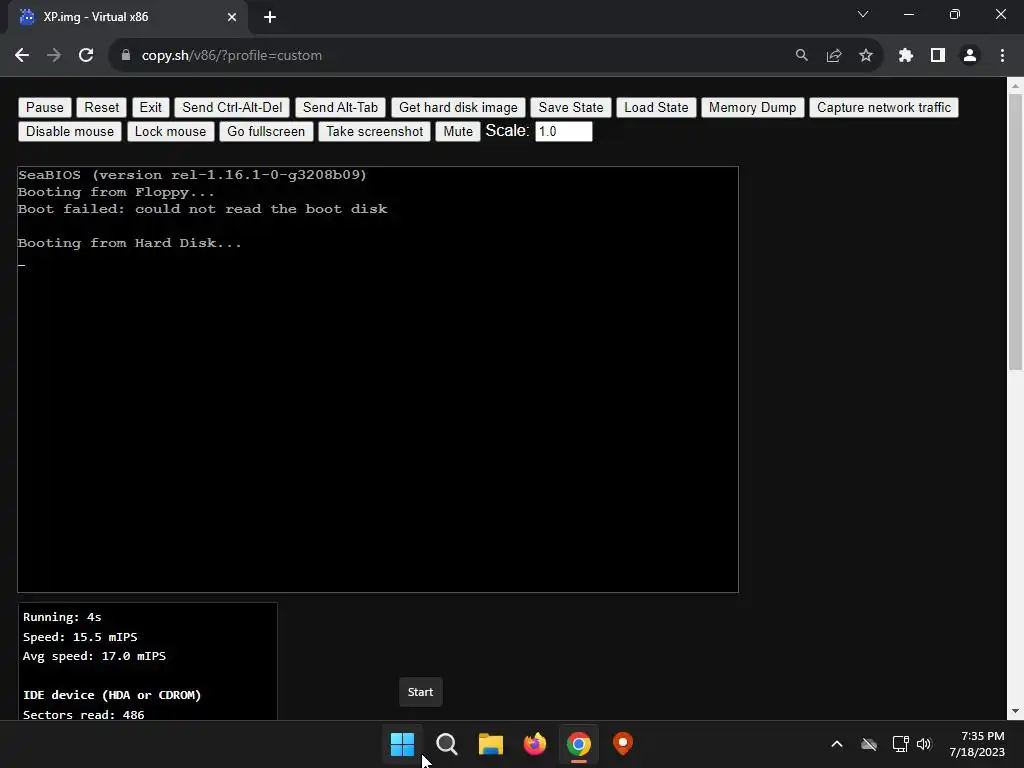
Task: Take screenshot of the emulator screen
Action: click(x=374, y=131)
